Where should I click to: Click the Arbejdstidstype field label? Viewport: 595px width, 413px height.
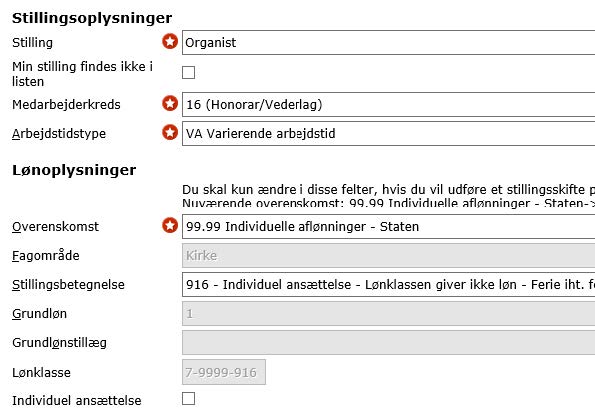pyautogui.click(x=59, y=134)
